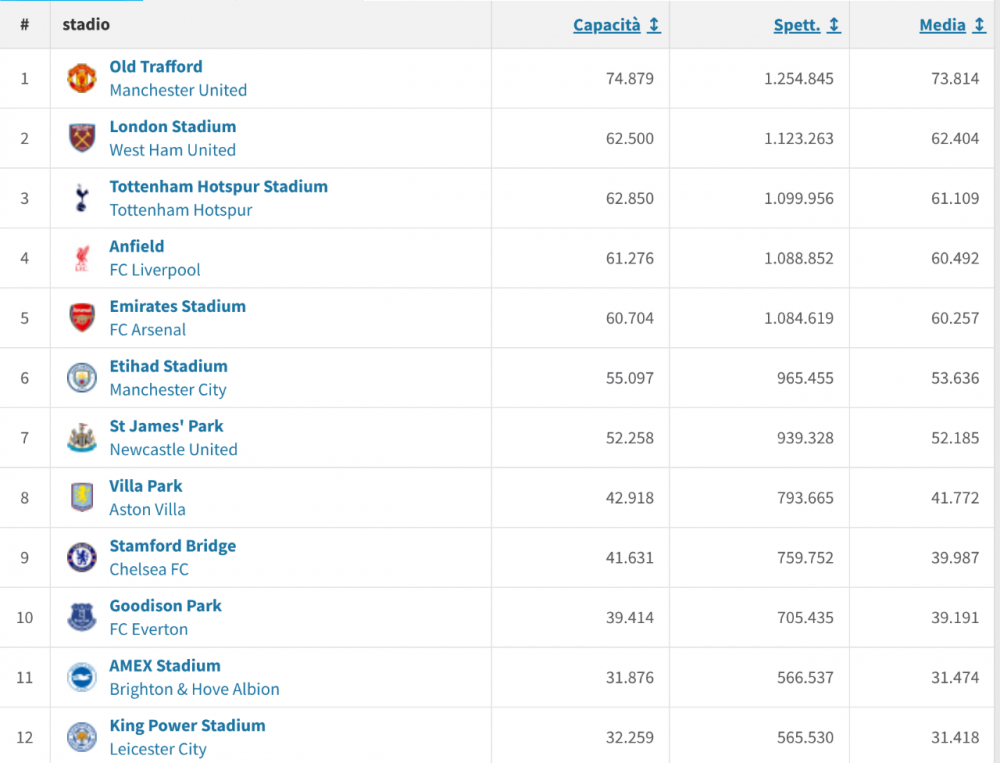This screenshot has height=763, width=1000.
Task: Open the Leicester City club link
Action: pos(158,750)
